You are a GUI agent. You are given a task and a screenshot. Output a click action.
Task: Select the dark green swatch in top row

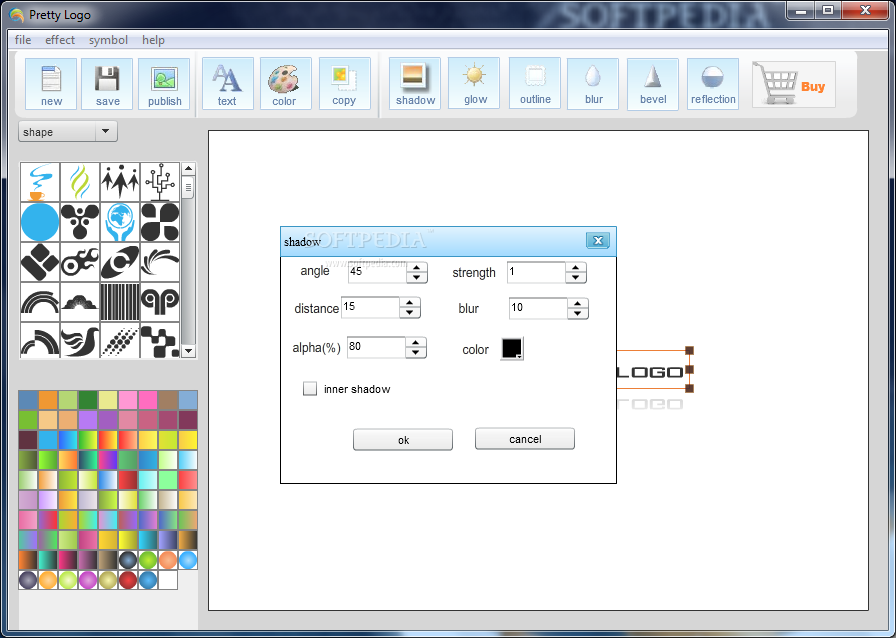coord(88,400)
